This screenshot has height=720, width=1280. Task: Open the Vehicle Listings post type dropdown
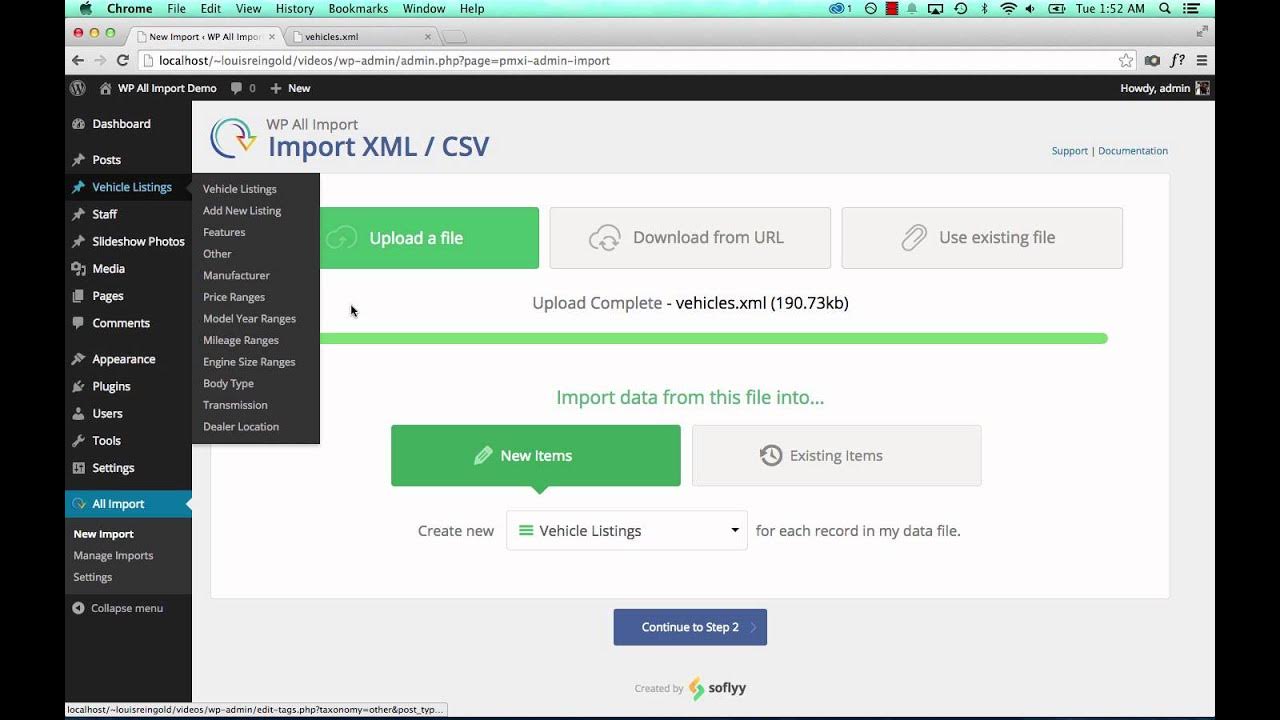click(627, 531)
